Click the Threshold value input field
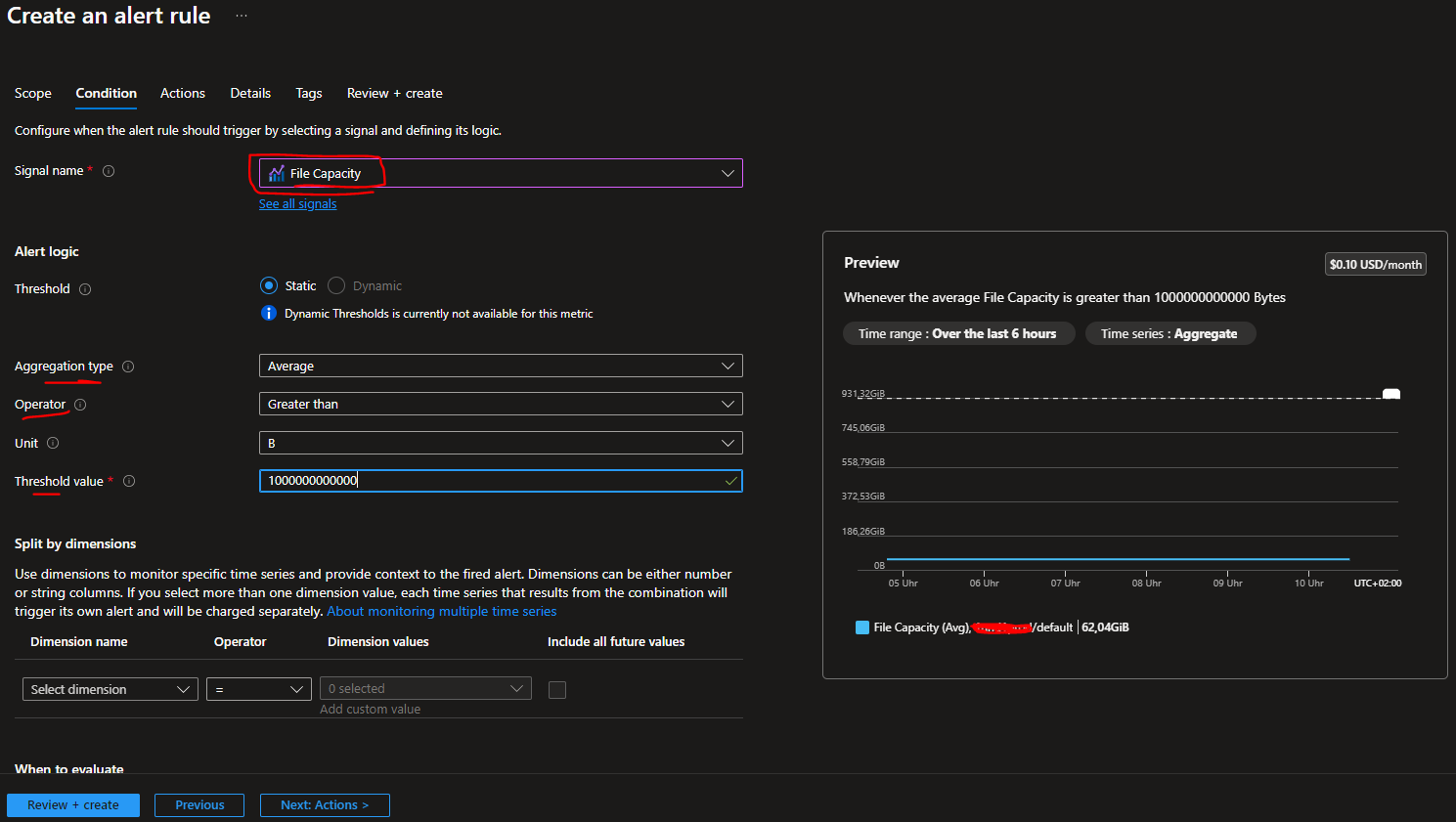1456x822 pixels. pyautogui.click(x=501, y=481)
